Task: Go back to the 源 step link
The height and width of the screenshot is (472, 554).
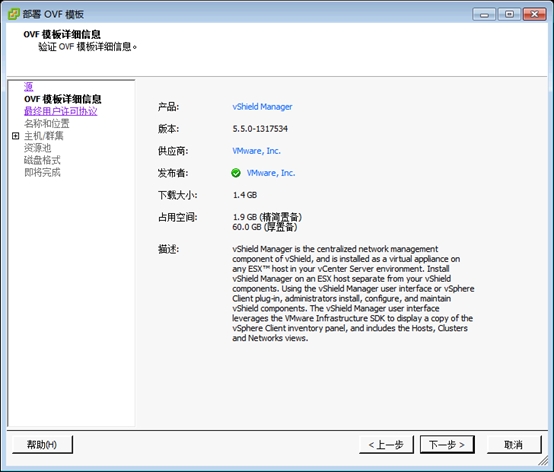Action: tap(29, 87)
